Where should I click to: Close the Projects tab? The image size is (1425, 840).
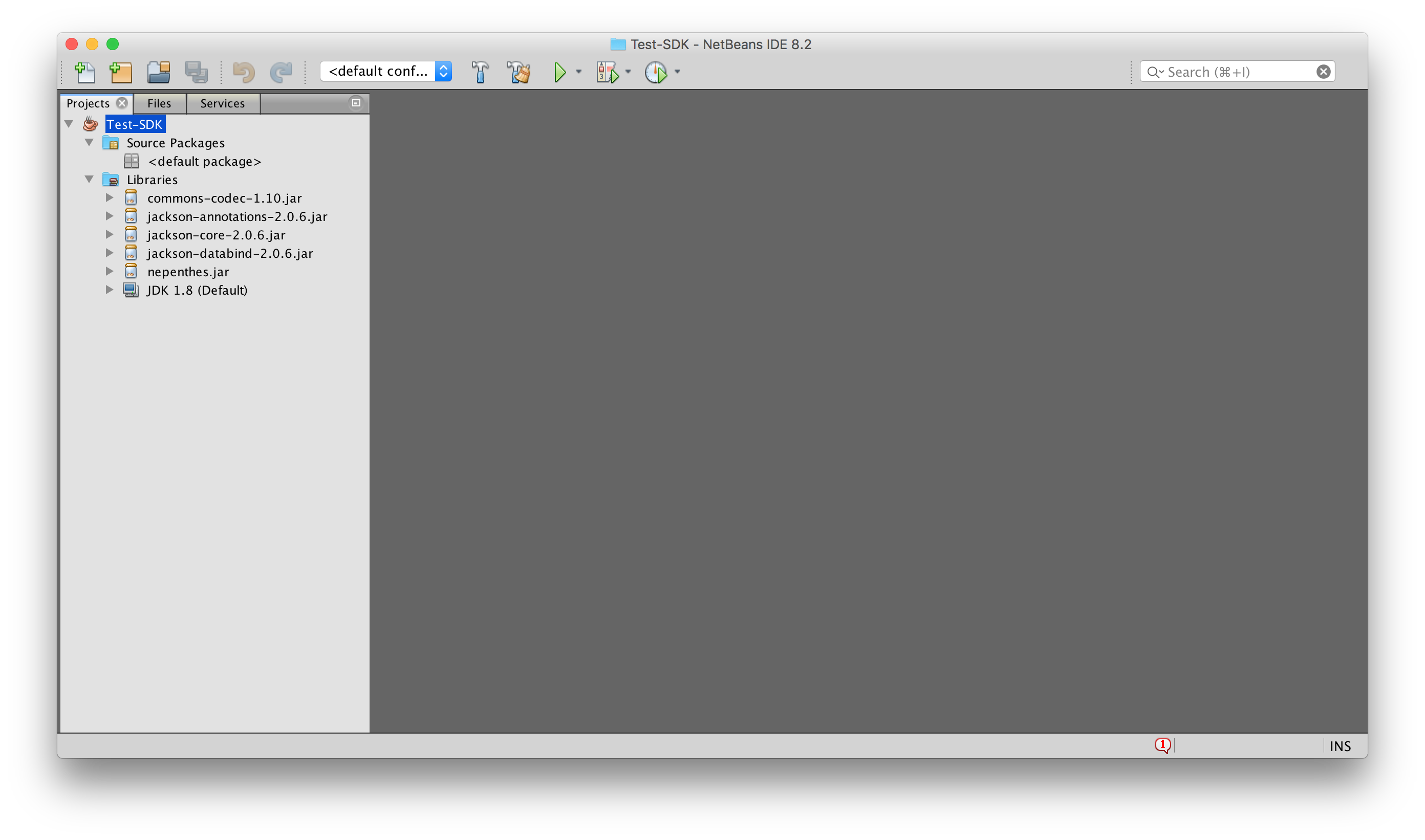point(122,103)
